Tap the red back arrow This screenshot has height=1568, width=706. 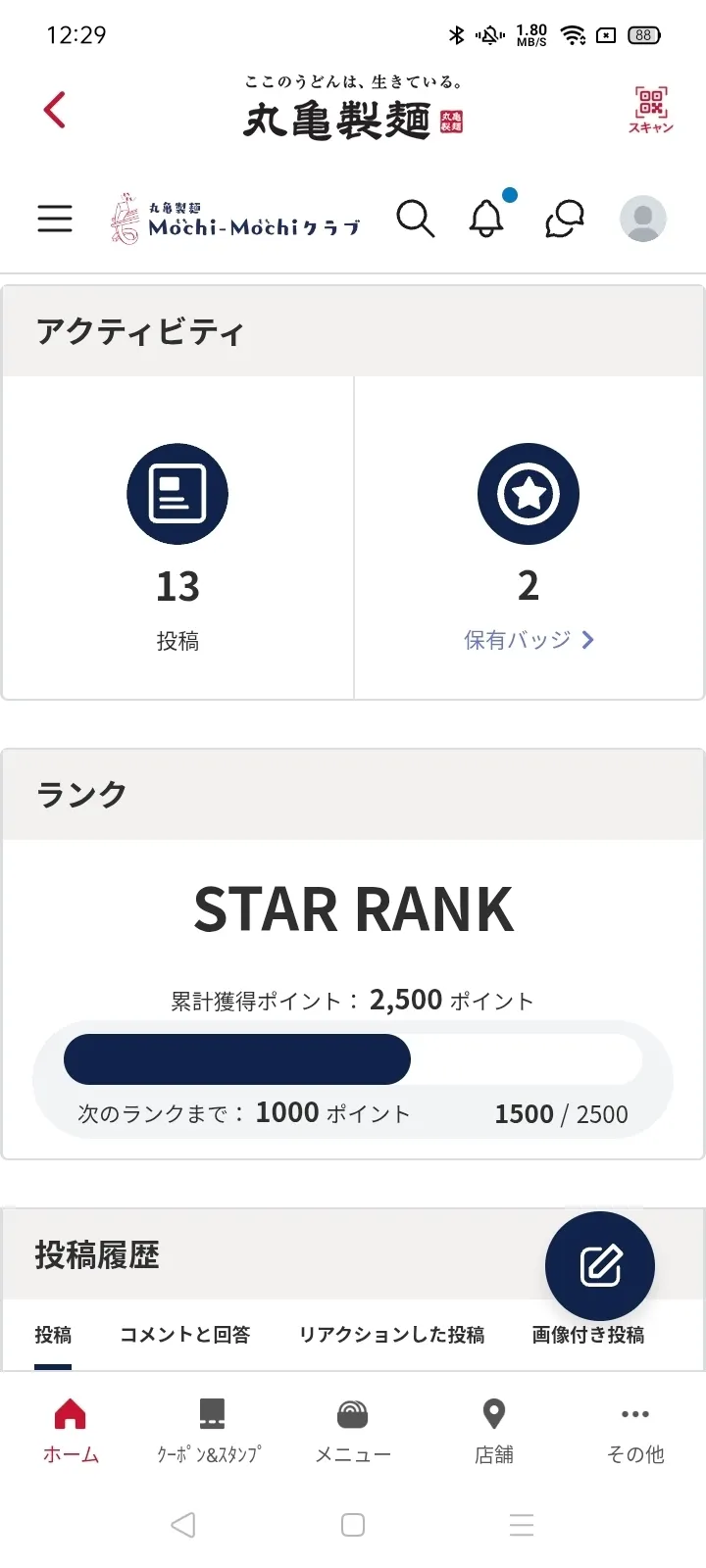pyautogui.click(x=55, y=110)
